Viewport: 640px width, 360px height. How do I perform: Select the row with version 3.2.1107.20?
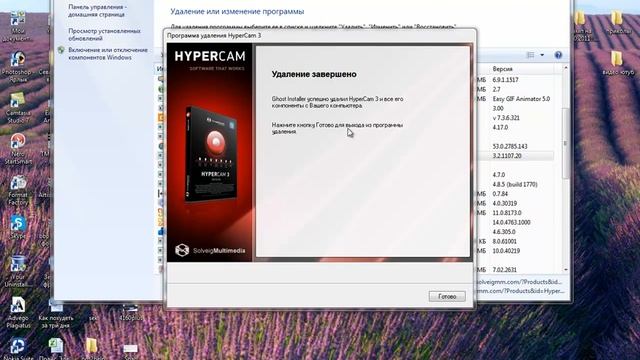507,156
